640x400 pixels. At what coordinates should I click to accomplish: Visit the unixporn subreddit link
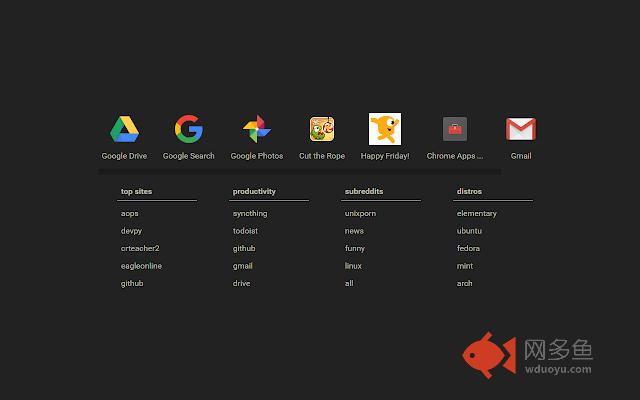(360, 213)
